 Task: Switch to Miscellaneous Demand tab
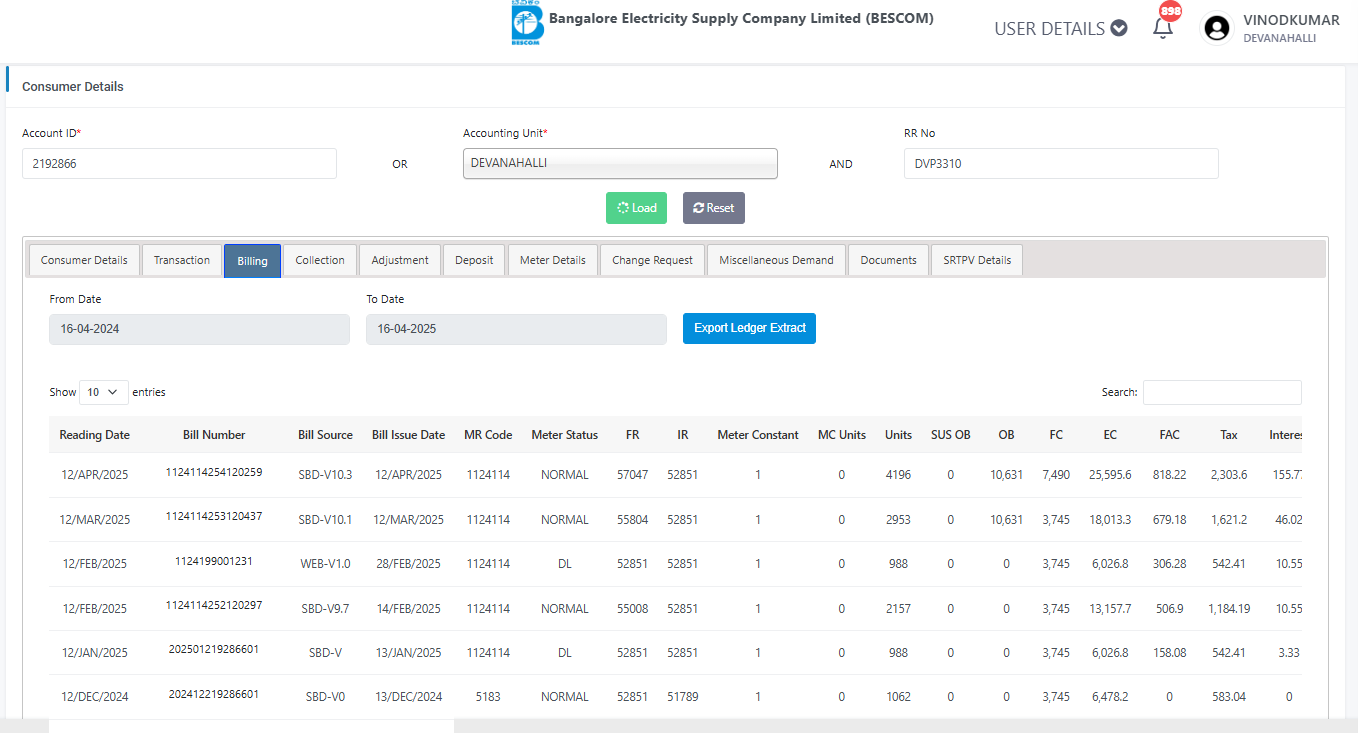(776, 260)
